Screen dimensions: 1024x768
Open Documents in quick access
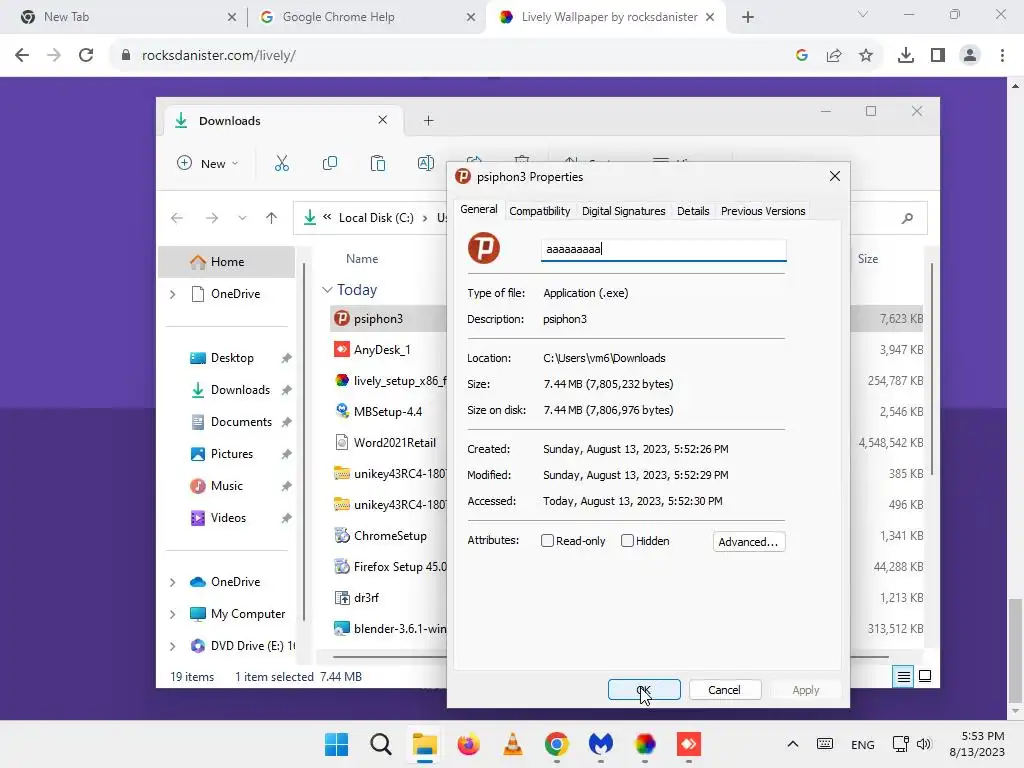pyautogui.click(x=241, y=422)
